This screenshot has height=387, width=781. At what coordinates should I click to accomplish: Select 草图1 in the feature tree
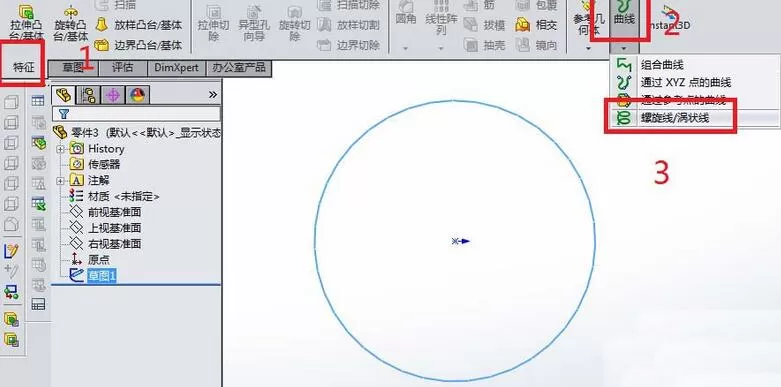pyautogui.click(x=93, y=275)
